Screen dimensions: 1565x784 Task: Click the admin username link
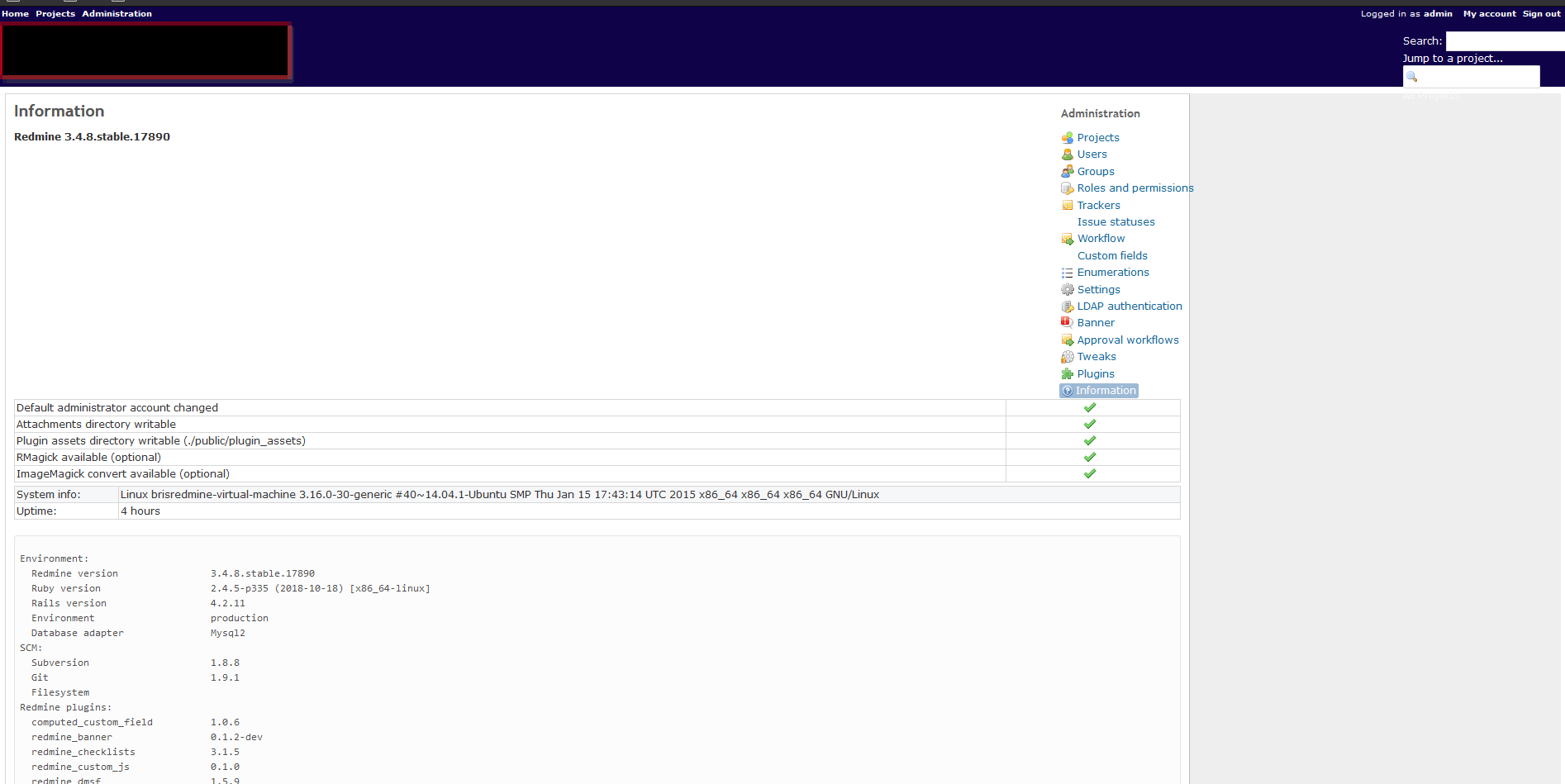1438,14
